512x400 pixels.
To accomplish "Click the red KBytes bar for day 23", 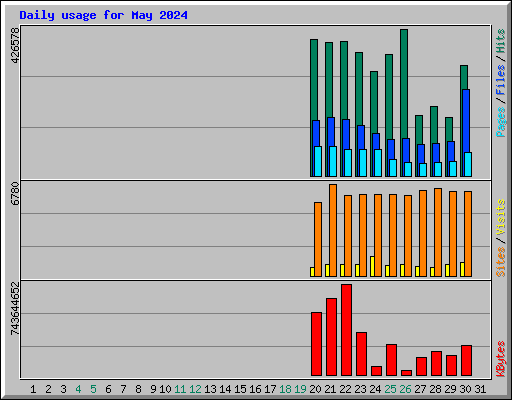I will click(x=361, y=354).
